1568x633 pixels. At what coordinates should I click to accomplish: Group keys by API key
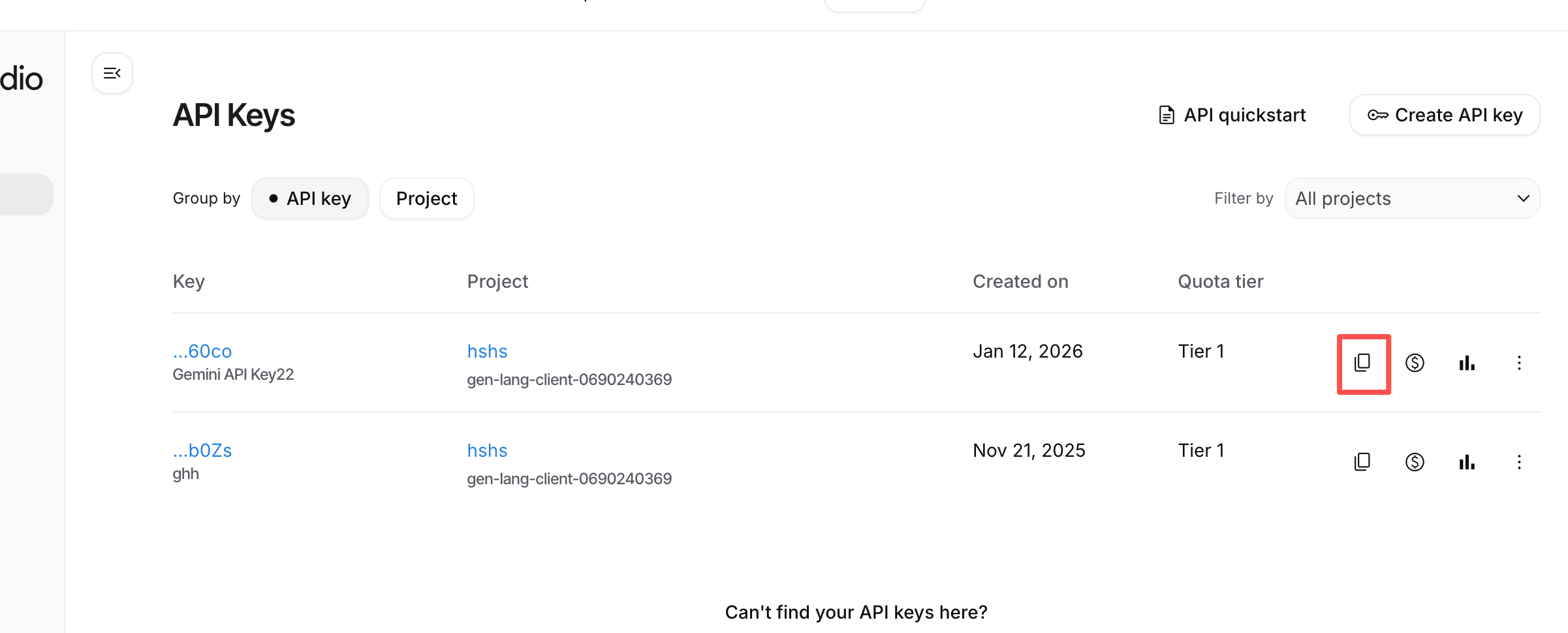point(310,198)
